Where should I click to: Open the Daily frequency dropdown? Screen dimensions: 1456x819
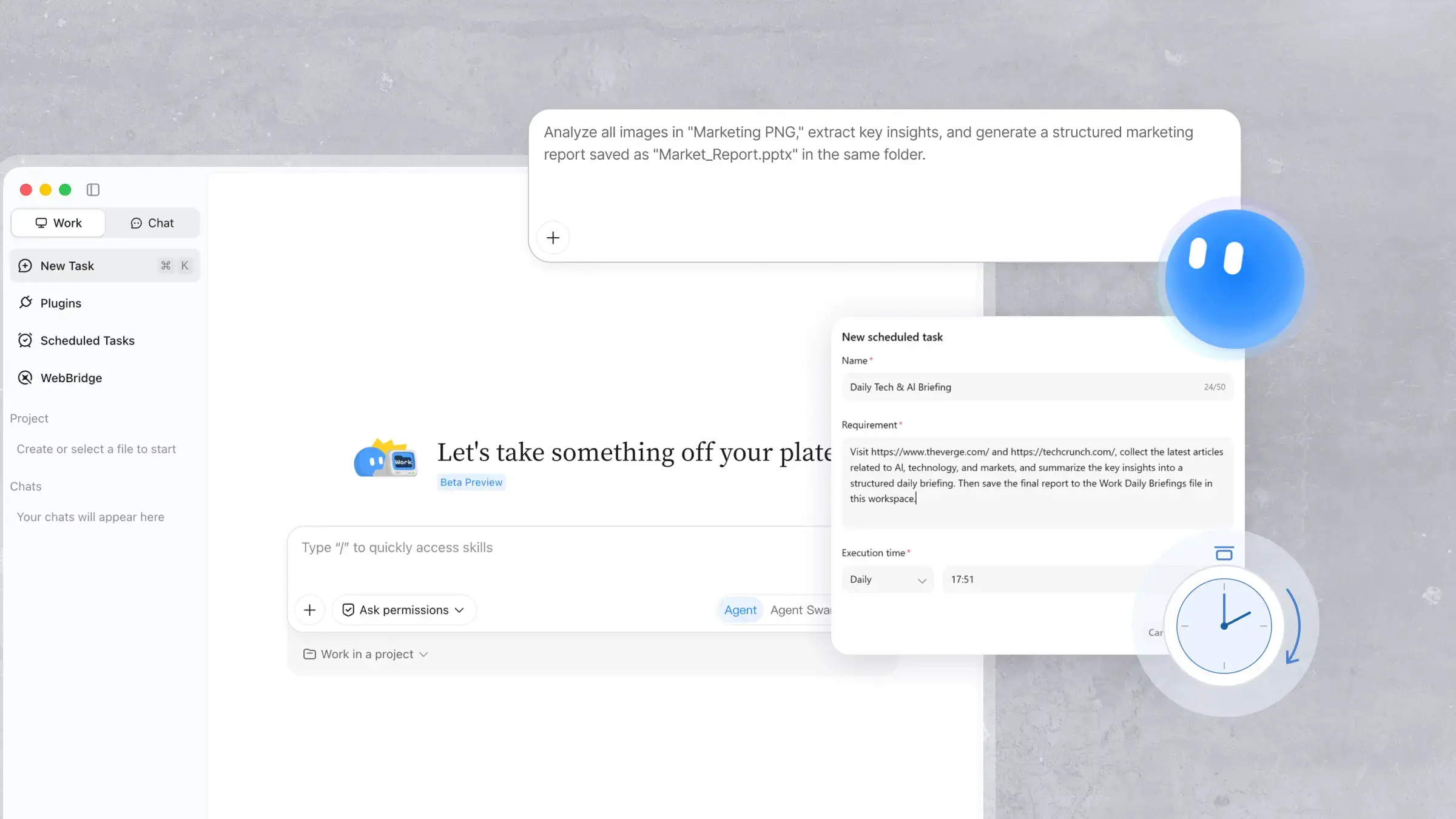(888, 579)
